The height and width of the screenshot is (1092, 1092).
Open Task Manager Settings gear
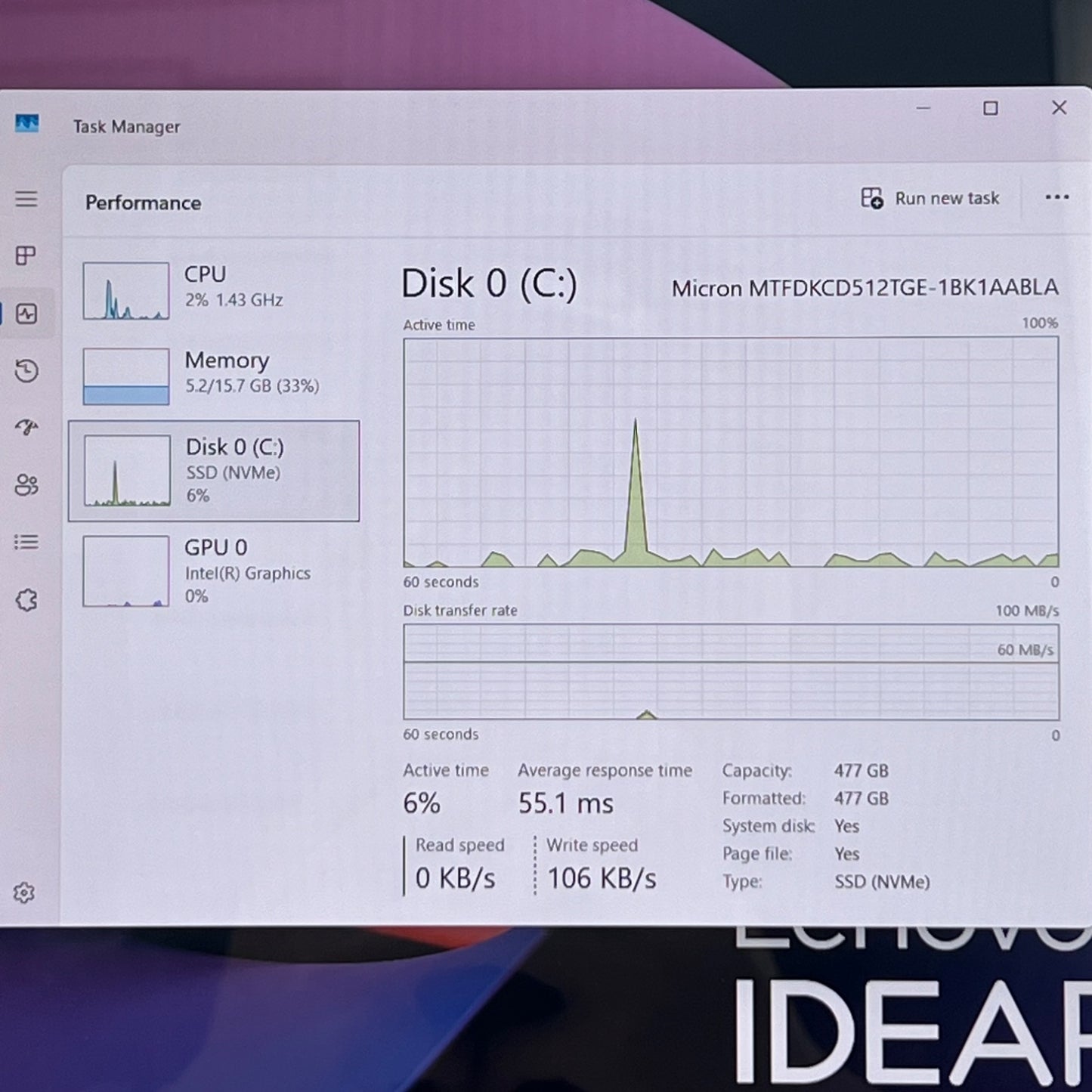pos(24,893)
